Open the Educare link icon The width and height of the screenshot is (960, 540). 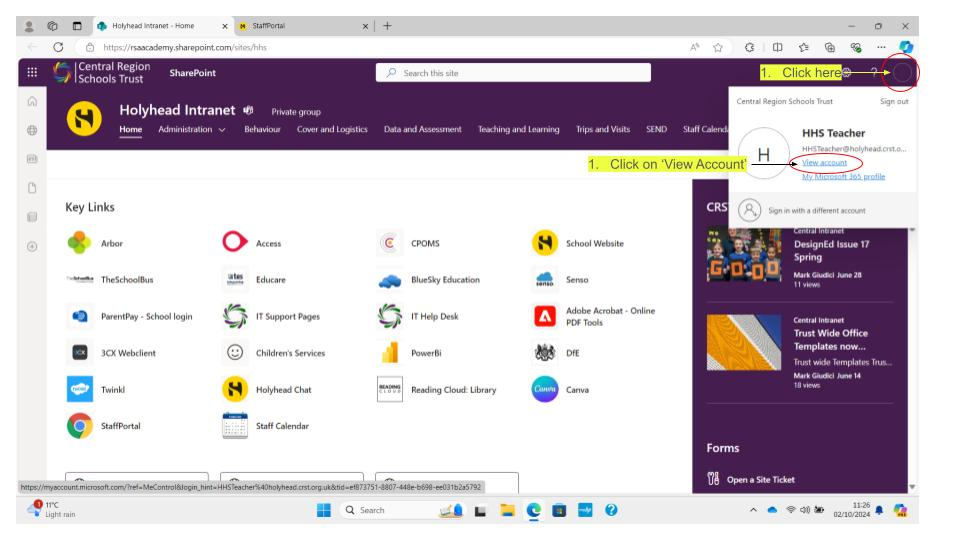(235, 279)
